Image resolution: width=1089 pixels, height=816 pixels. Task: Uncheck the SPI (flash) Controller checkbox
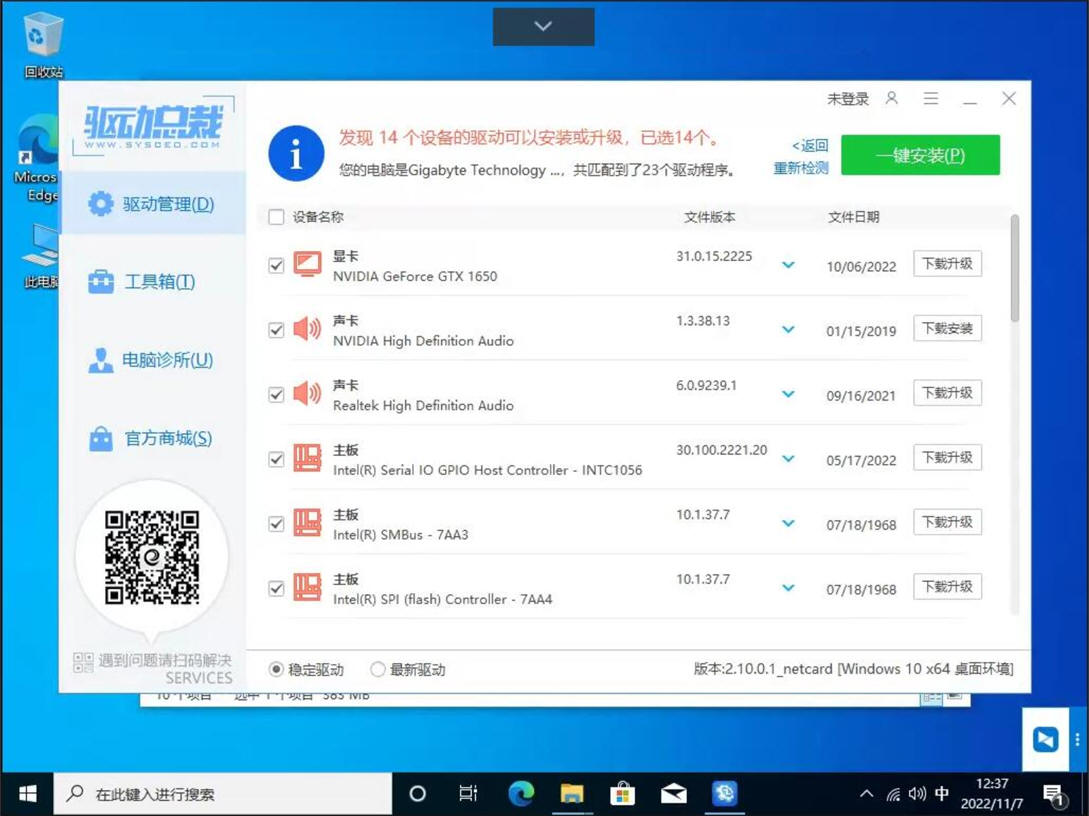point(276,588)
